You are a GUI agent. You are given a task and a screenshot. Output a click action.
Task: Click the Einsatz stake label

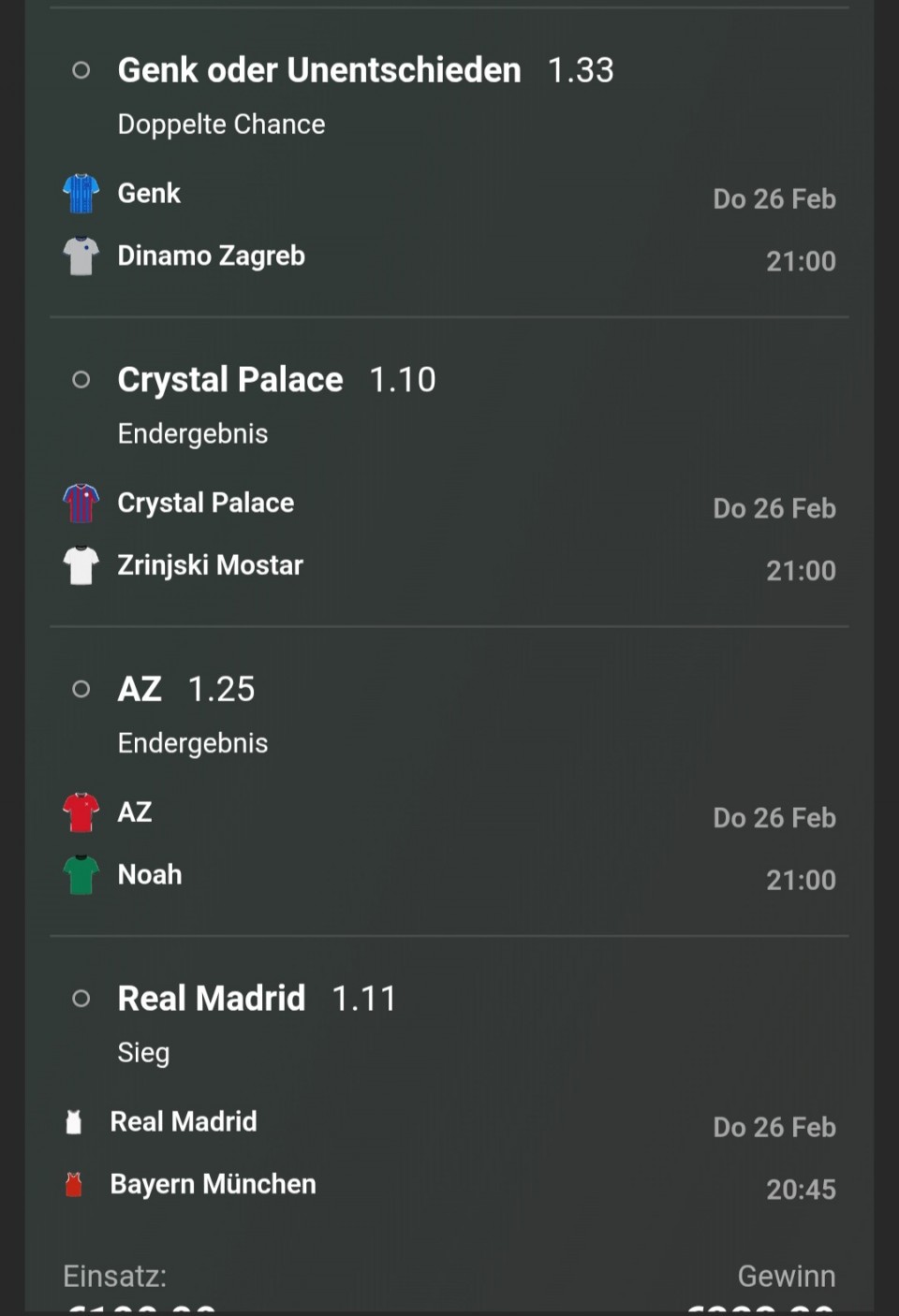click(x=114, y=1277)
